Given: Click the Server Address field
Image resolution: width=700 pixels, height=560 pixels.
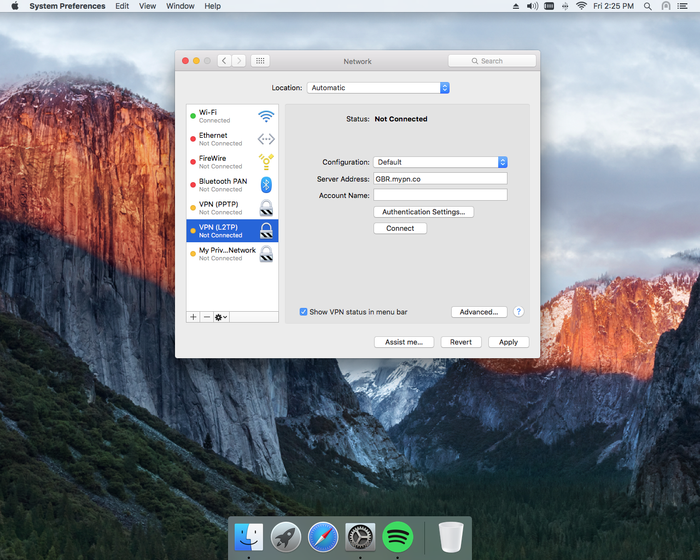Looking at the screenshot, I should [440, 179].
